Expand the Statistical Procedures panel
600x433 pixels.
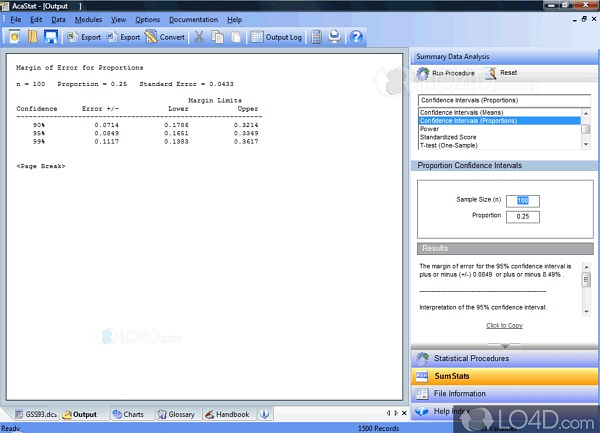point(470,358)
